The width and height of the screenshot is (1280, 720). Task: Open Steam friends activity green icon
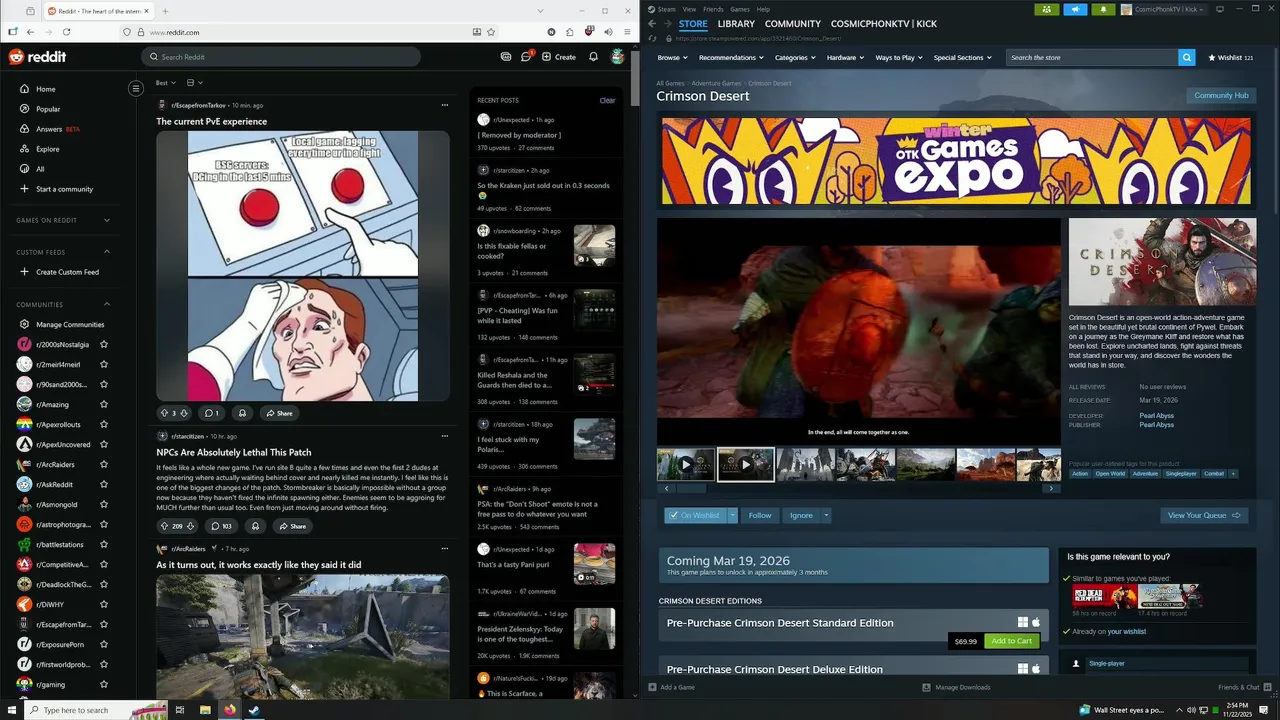1046,9
